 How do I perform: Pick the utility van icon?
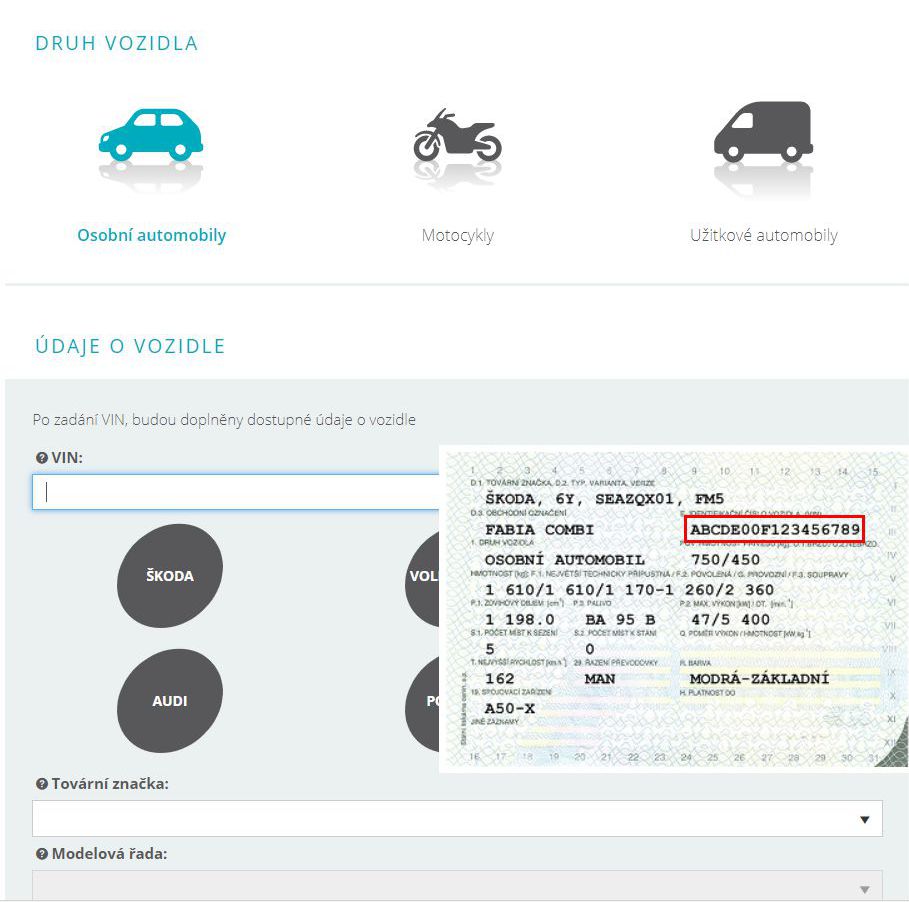click(763, 132)
